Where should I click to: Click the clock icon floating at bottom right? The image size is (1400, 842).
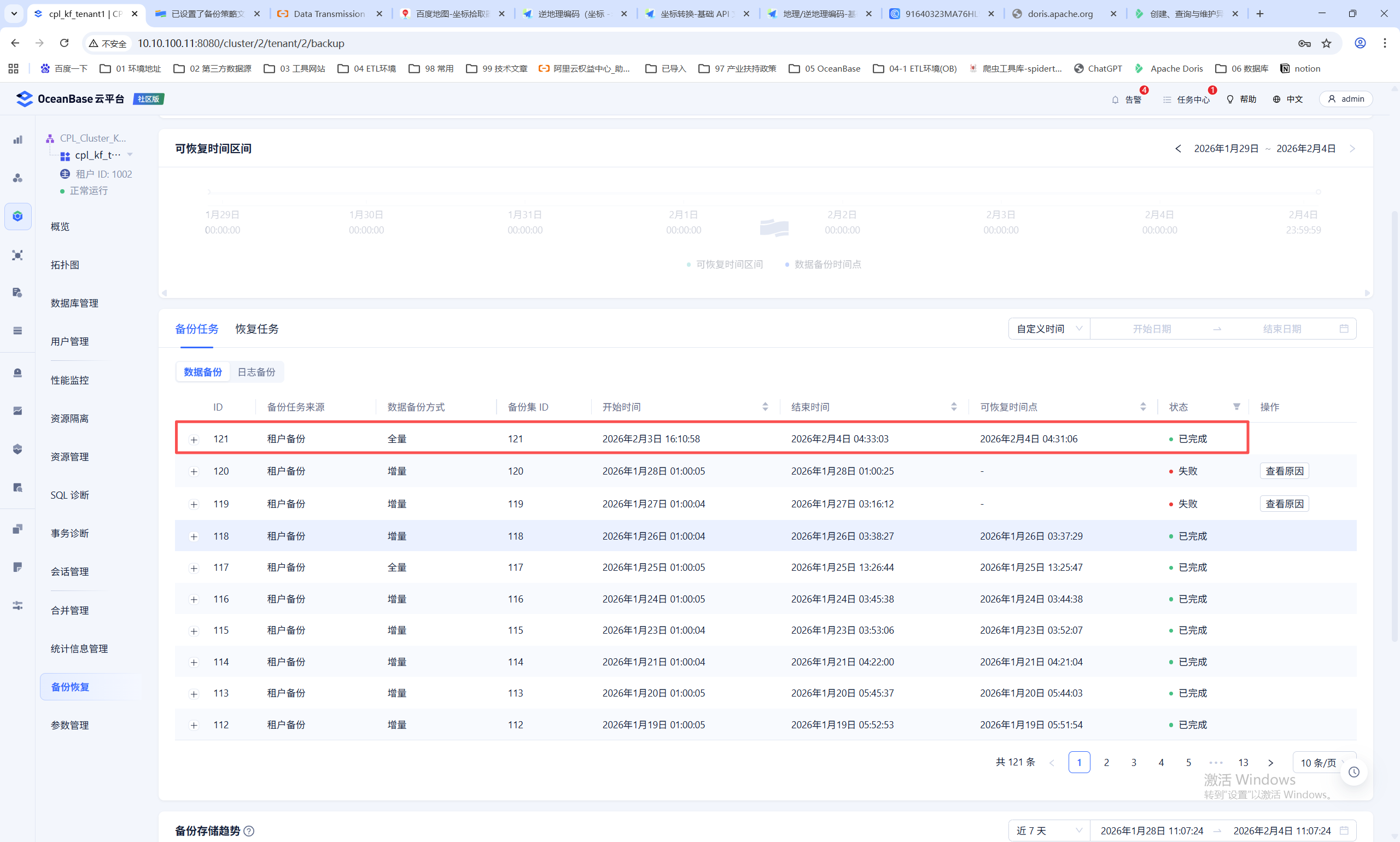[x=1354, y=771]
